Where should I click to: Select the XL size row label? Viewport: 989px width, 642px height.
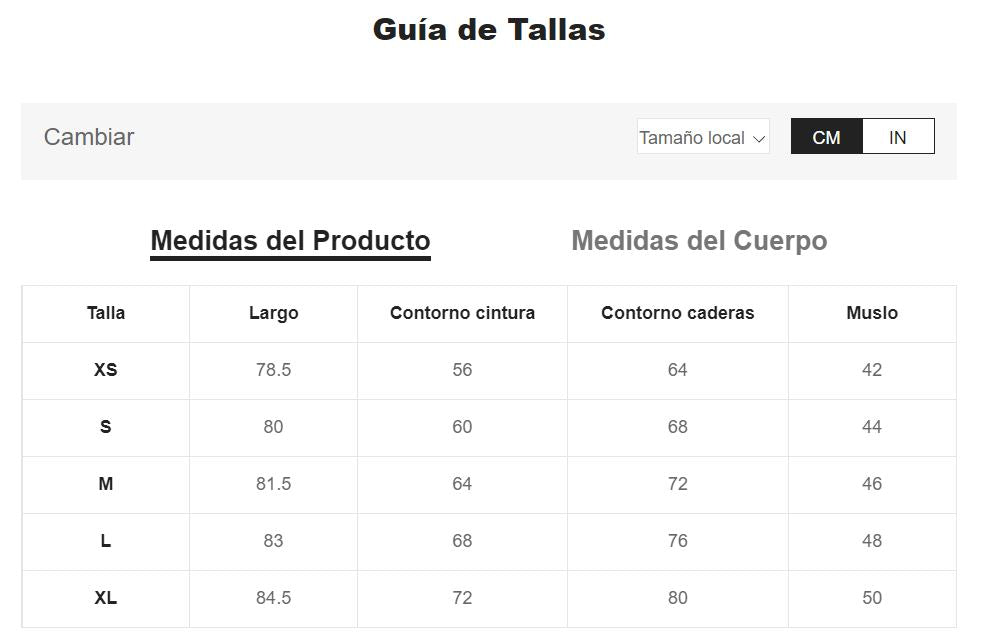coord(106,598)
